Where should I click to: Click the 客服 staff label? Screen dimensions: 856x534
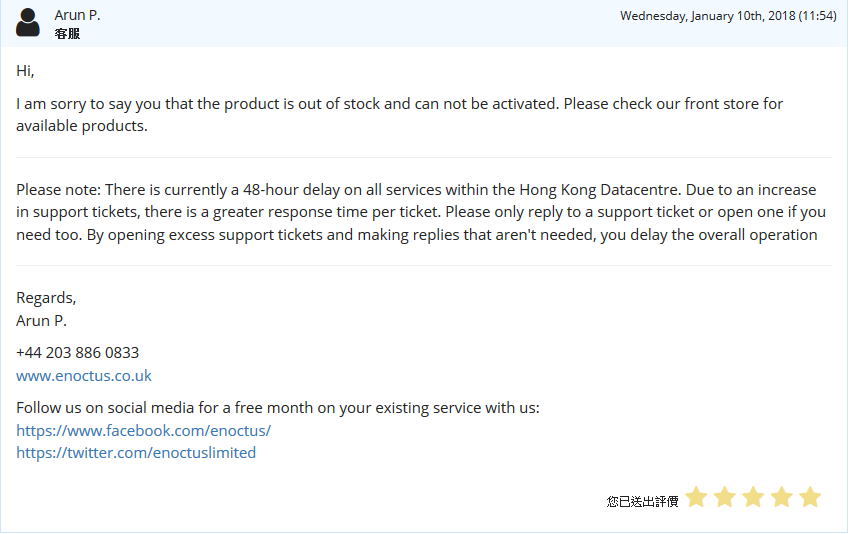point(67,34)
